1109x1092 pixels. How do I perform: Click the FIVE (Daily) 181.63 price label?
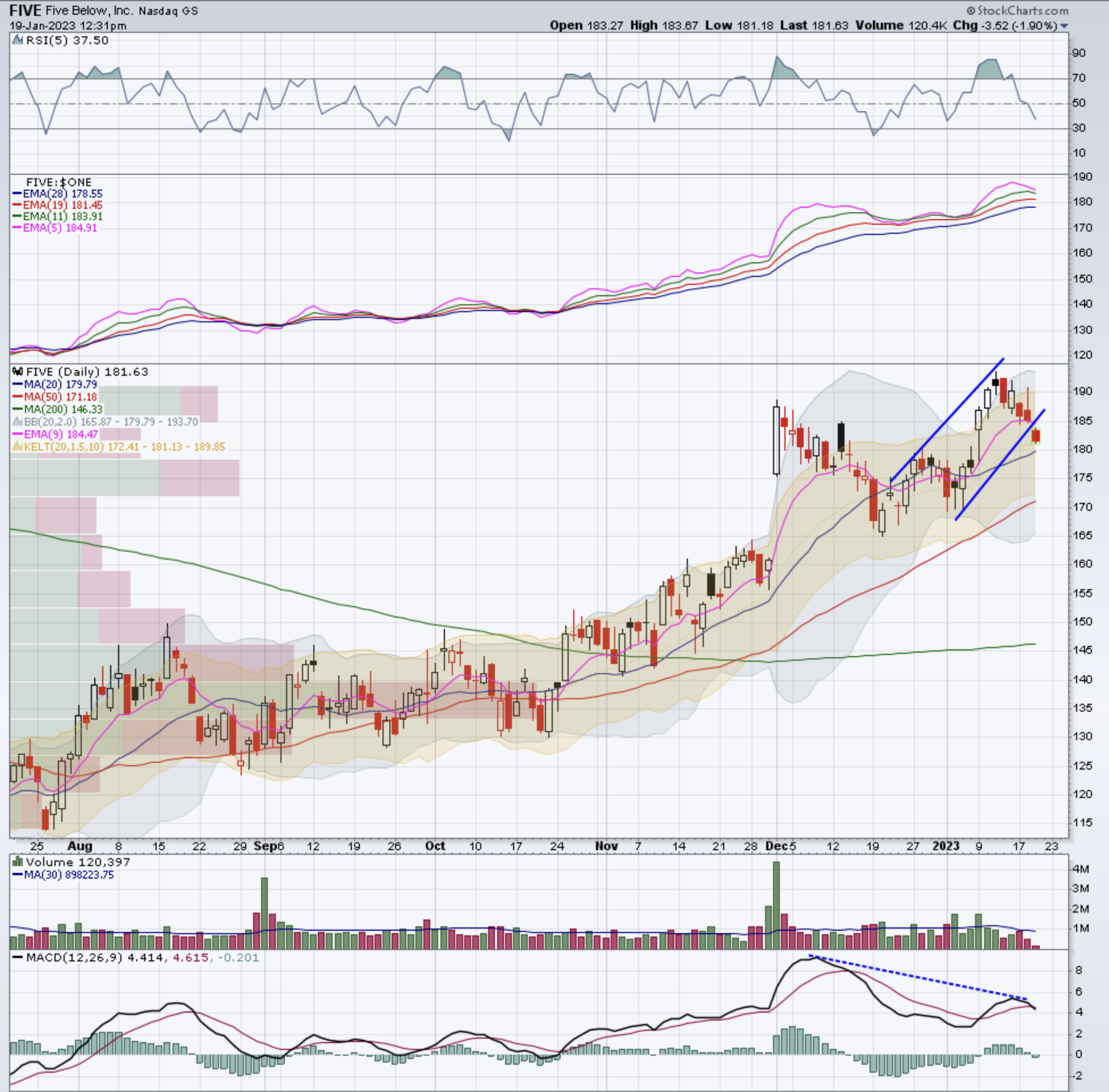tap(87, 372)
